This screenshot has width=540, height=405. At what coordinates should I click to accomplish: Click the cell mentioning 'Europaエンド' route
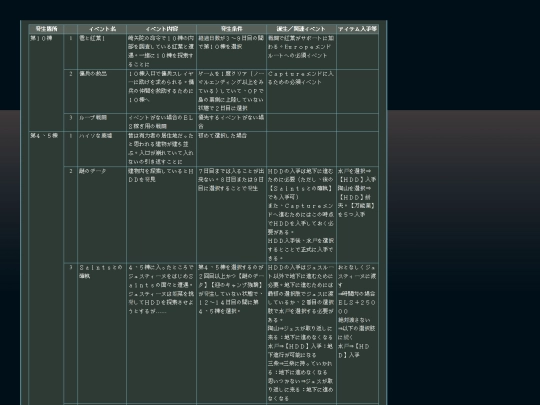[301, 51]
